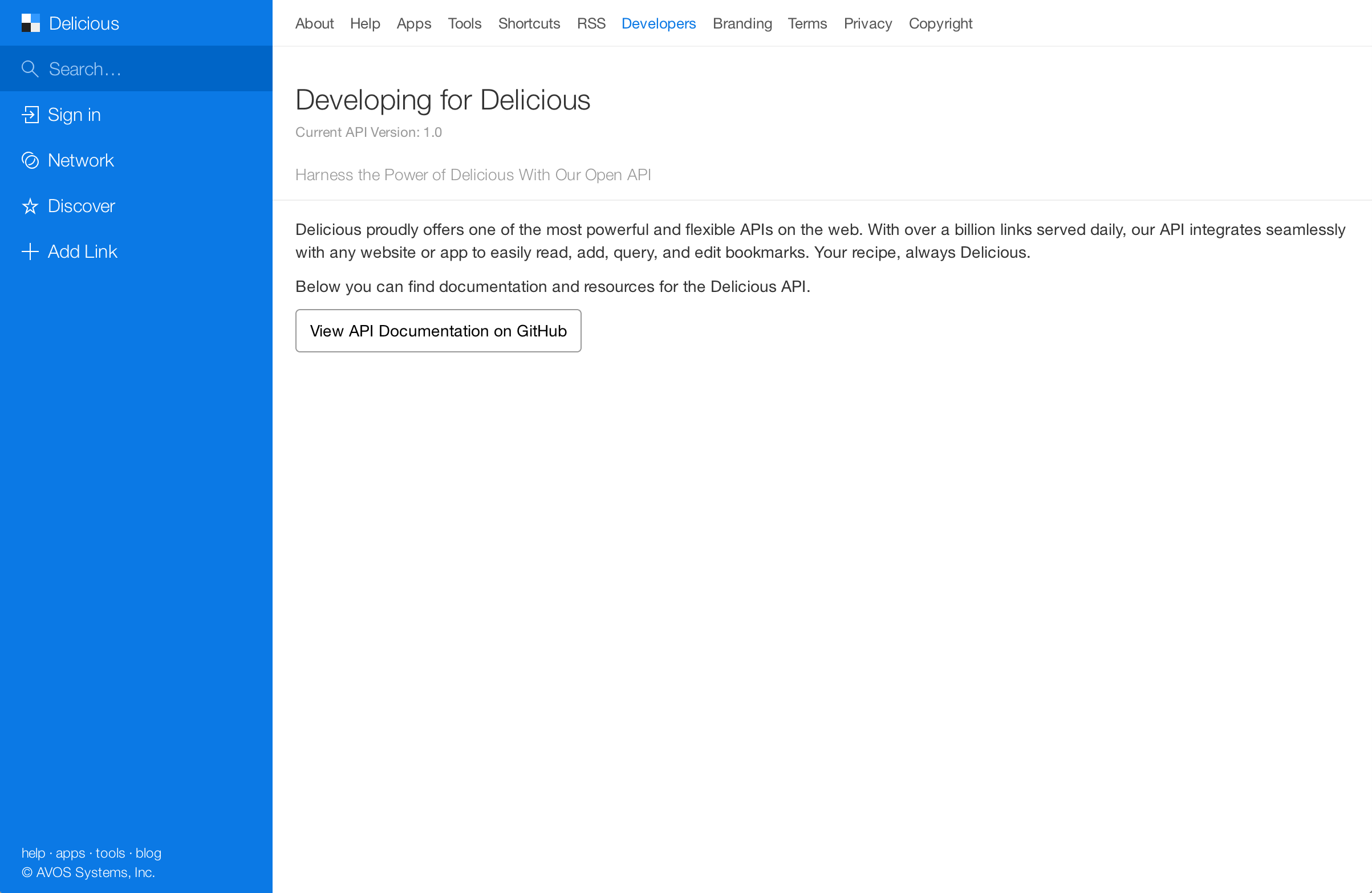The width and height of the screenshot is (1372, 893).
Task: Click the search magnifier icon
Action: [x=30, y=68]
